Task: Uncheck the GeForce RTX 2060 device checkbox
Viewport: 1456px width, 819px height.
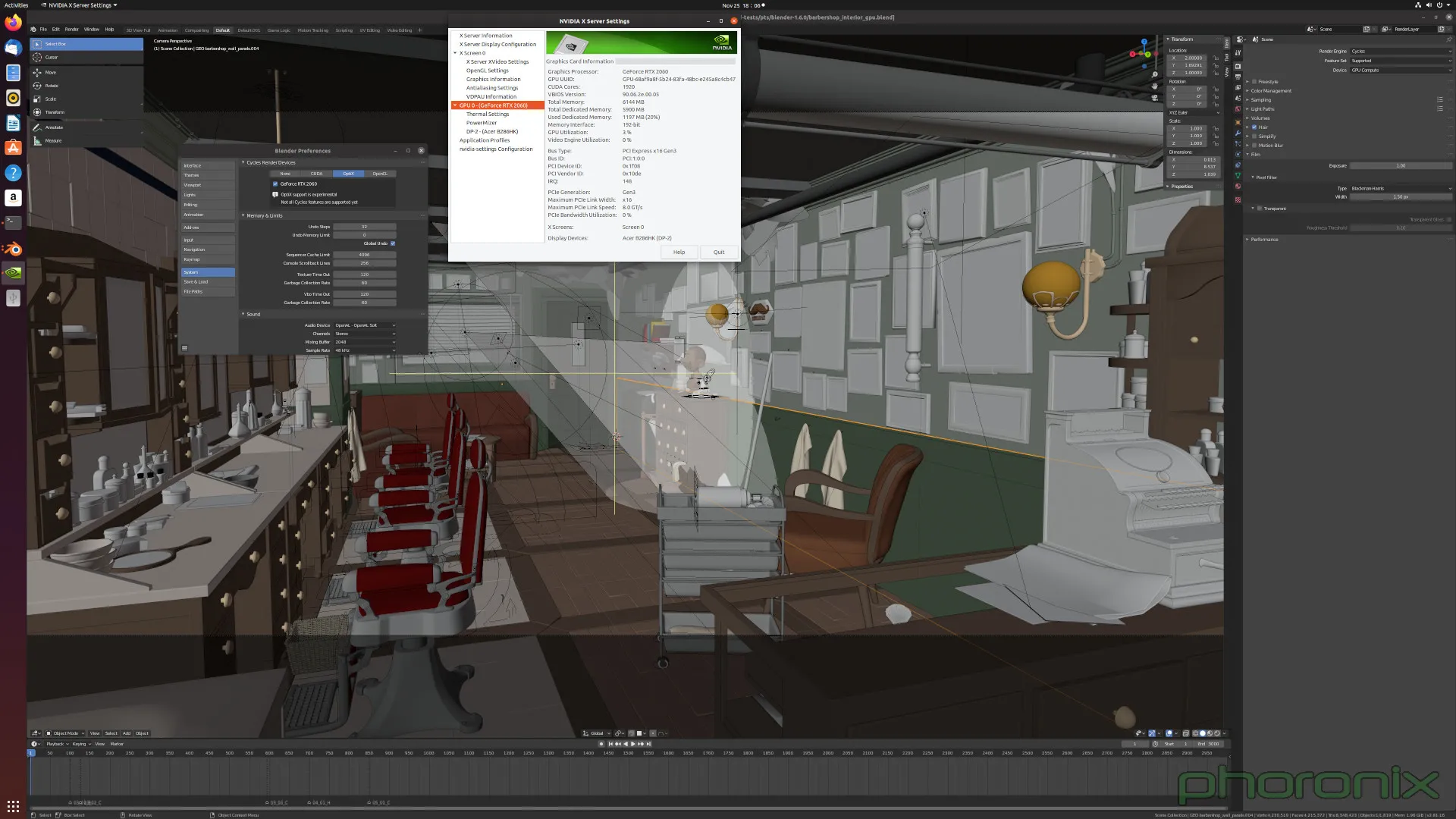Action: [275, 184]
